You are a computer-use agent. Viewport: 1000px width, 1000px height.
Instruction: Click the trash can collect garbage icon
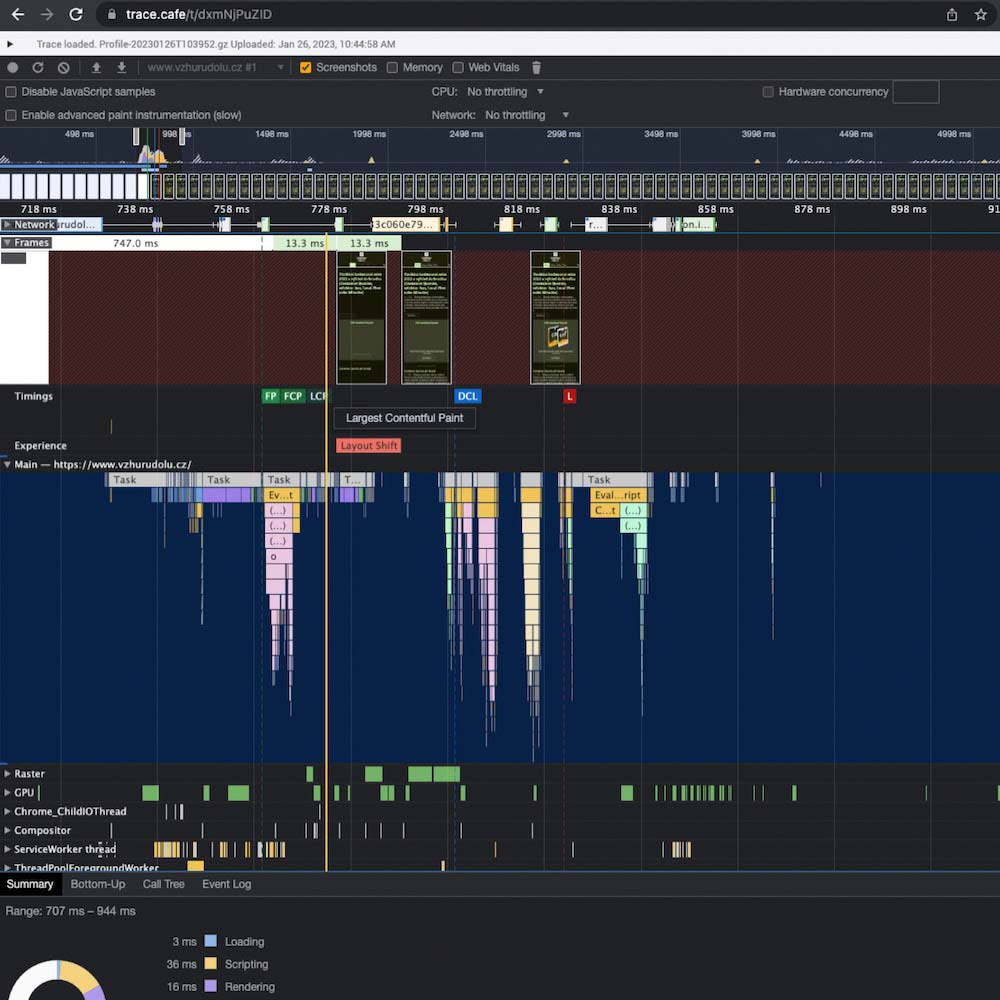(x=536, y=68)
